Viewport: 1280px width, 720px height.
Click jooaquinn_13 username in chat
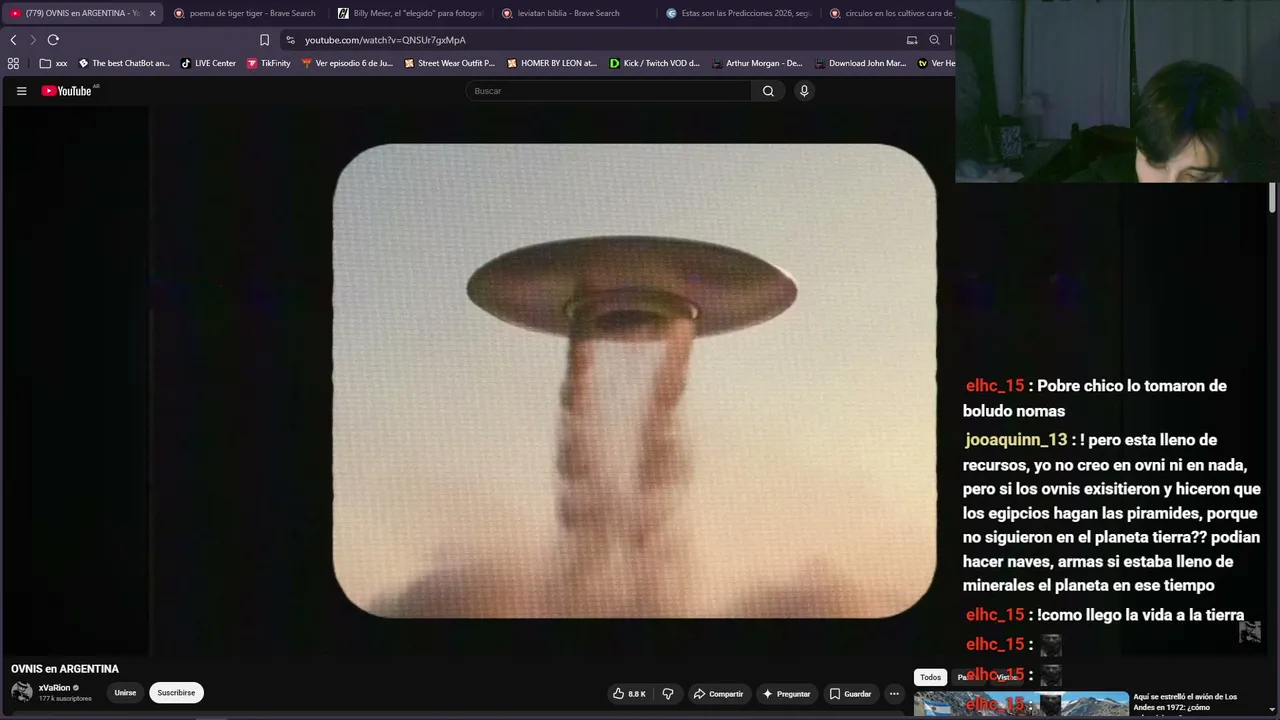click(x=1016, y=440)
